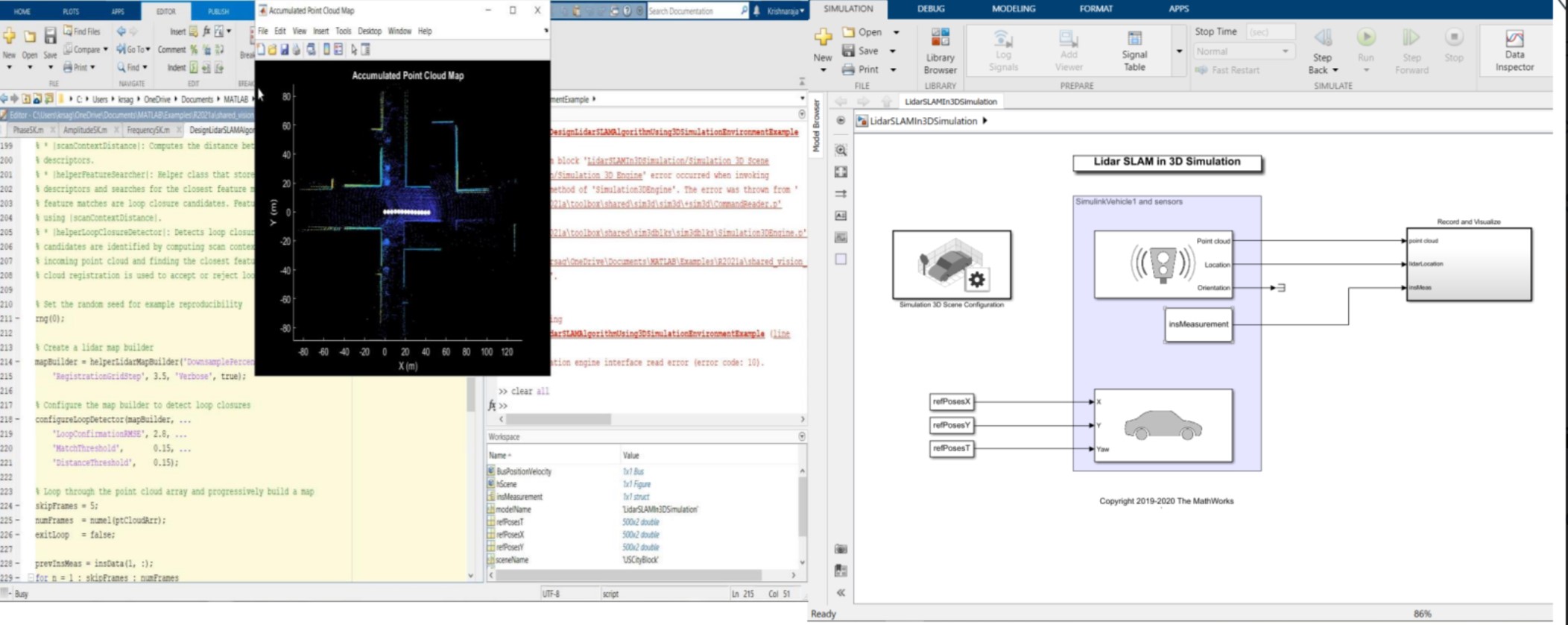Click the New model icon in Simulink
This screenshot has width=1568, height=625.
coord(823,37)
